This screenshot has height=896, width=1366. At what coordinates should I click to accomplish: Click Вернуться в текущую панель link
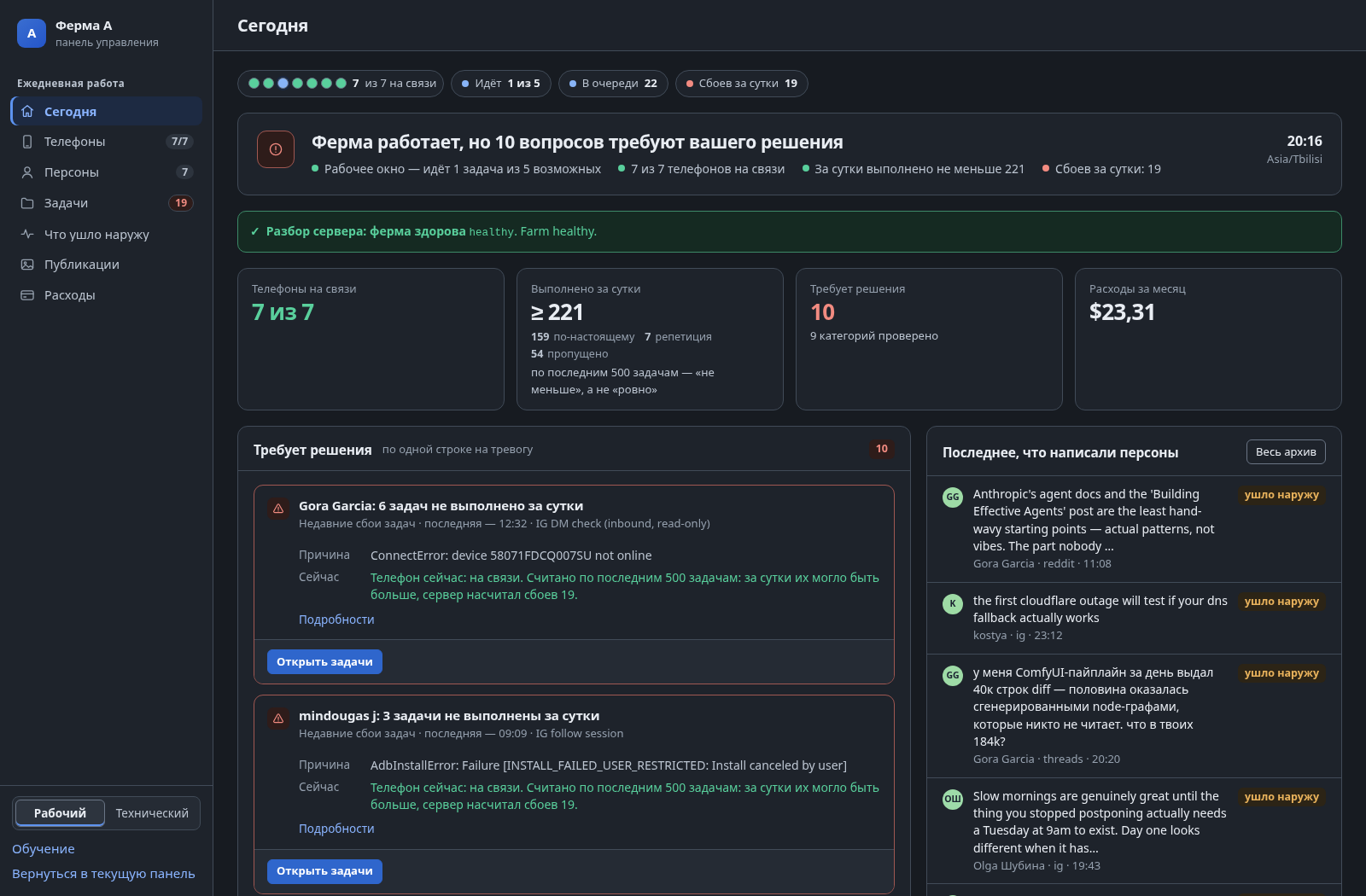[103, 874]
